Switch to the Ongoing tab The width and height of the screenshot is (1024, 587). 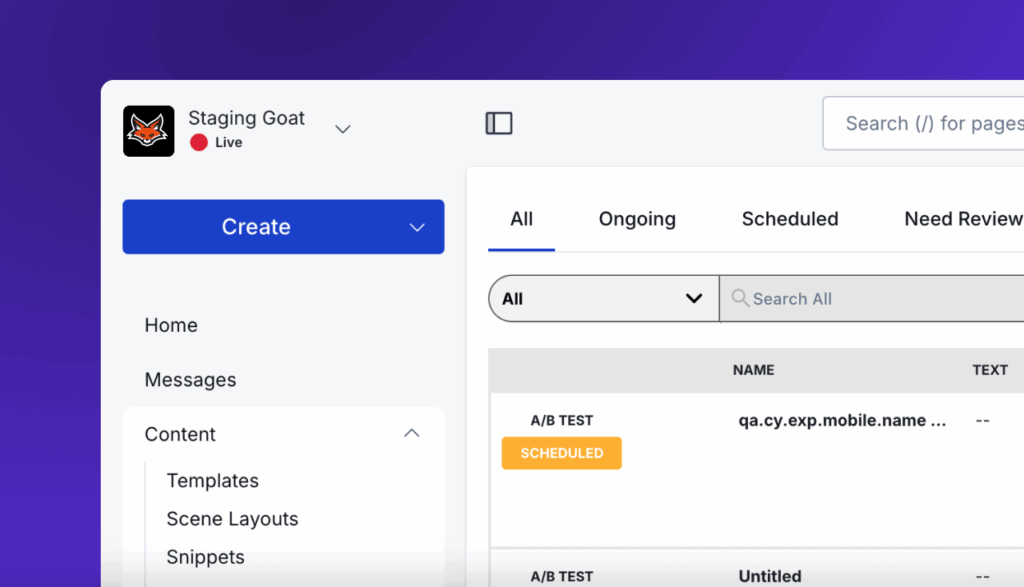pyautogui.click(x=637, y=219)
